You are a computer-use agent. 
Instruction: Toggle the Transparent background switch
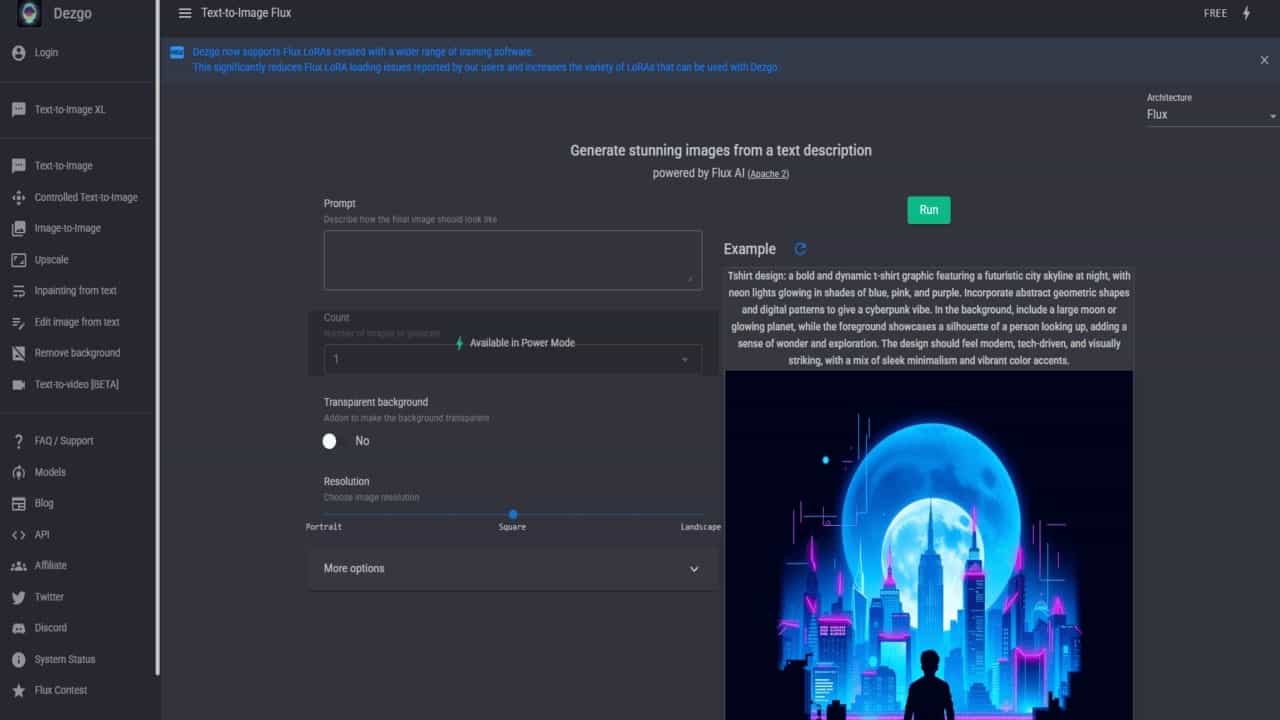[330, 441]
